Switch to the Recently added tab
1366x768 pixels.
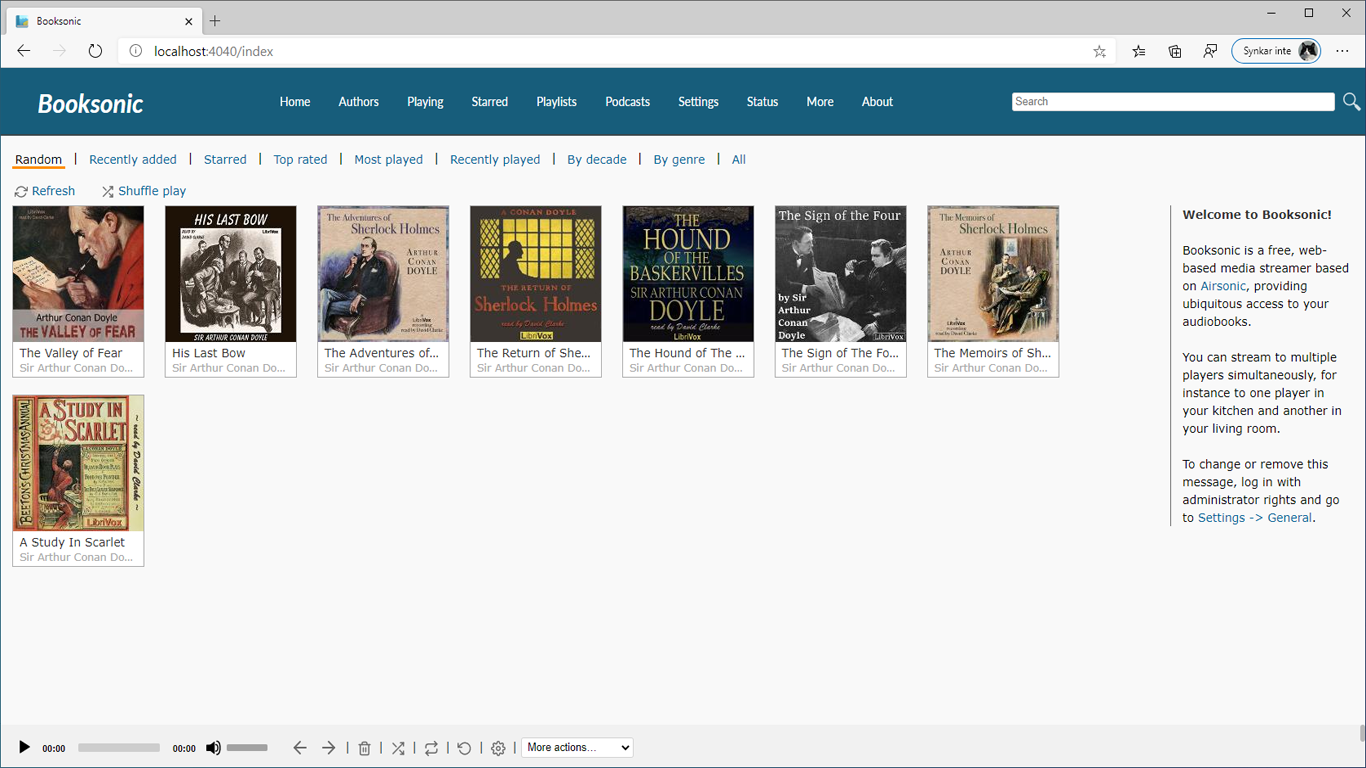tap(133, 160)
